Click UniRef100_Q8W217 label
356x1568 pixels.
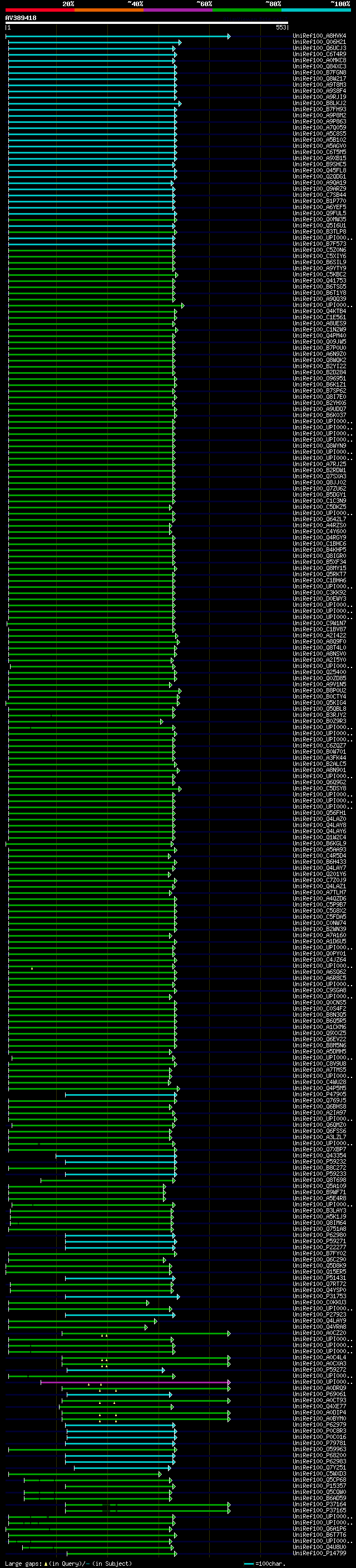pos(319,78)
